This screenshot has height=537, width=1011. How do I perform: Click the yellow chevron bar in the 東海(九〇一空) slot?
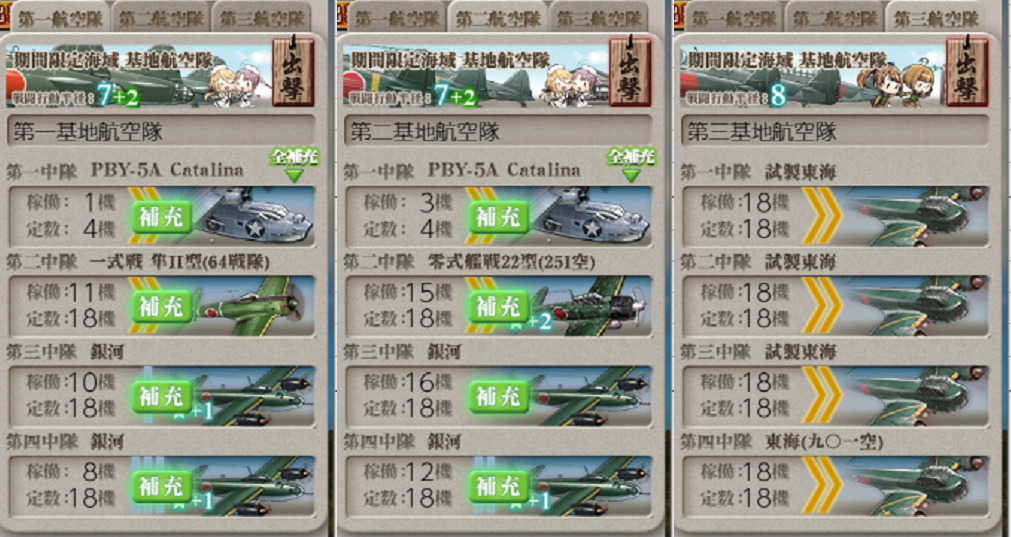pyautogui.click(x=821, y=485)
